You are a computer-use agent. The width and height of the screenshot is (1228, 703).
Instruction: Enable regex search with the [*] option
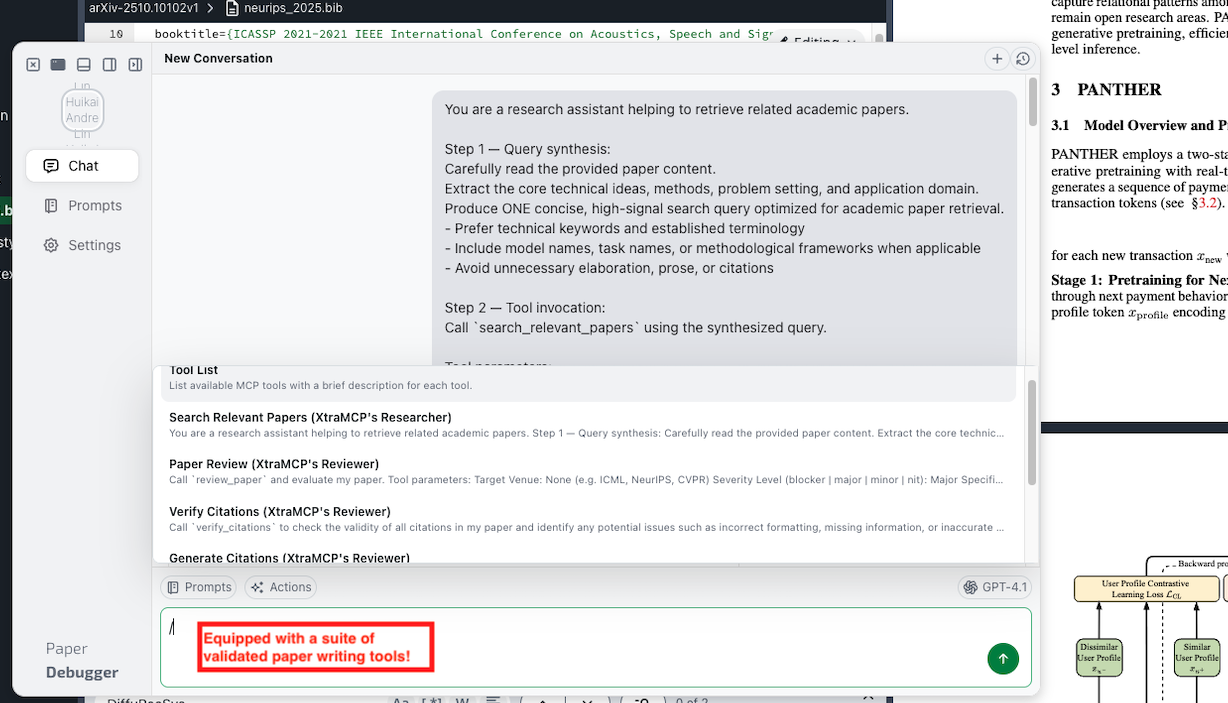[x=432, y=699]
